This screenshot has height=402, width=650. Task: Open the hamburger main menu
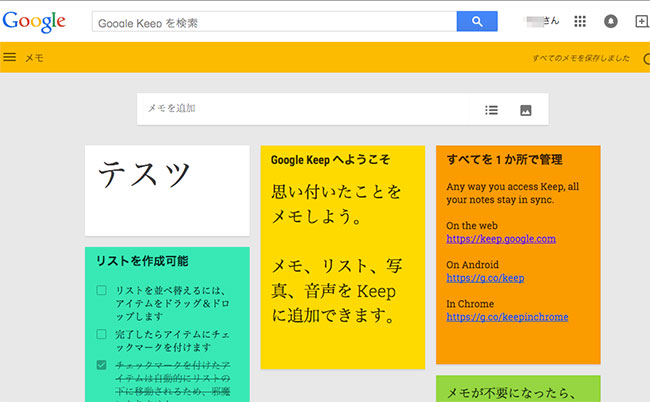[x=10, y=57]
